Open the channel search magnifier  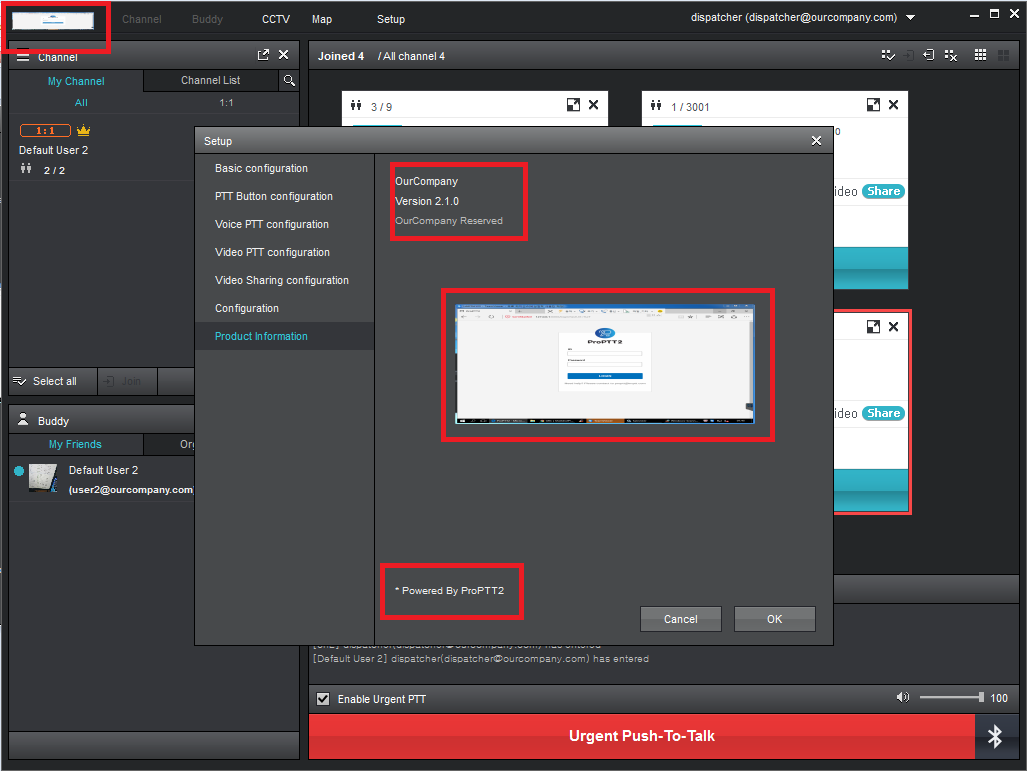(x=288, y=81)
